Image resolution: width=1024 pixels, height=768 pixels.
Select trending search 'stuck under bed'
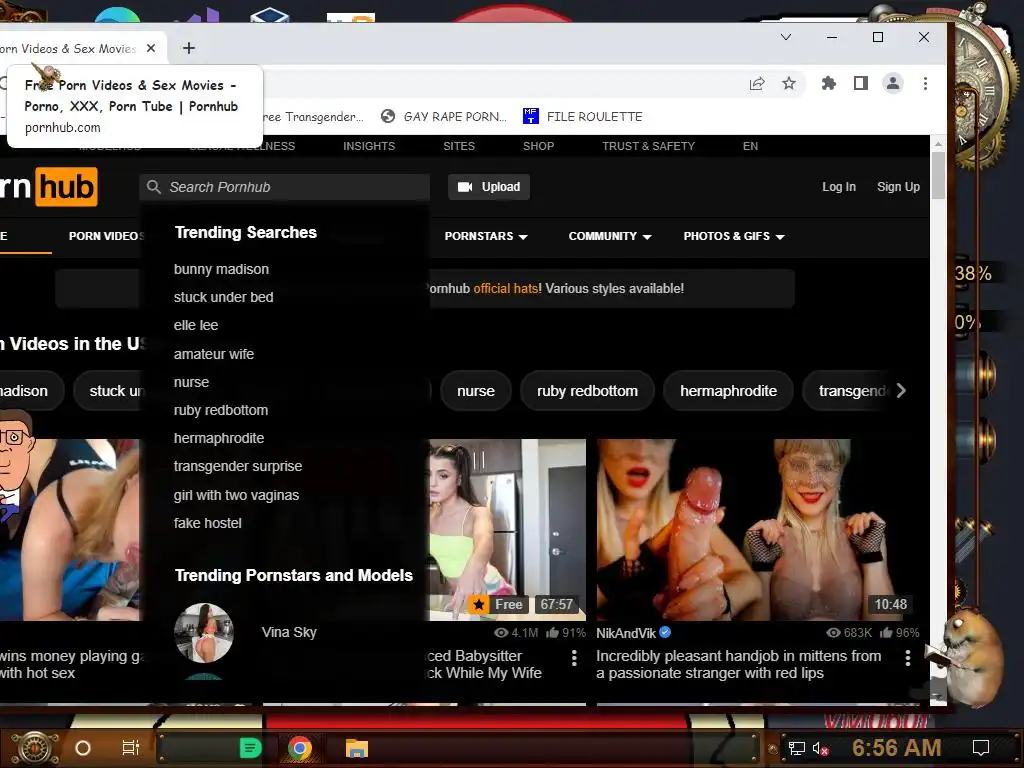(223, 297)
